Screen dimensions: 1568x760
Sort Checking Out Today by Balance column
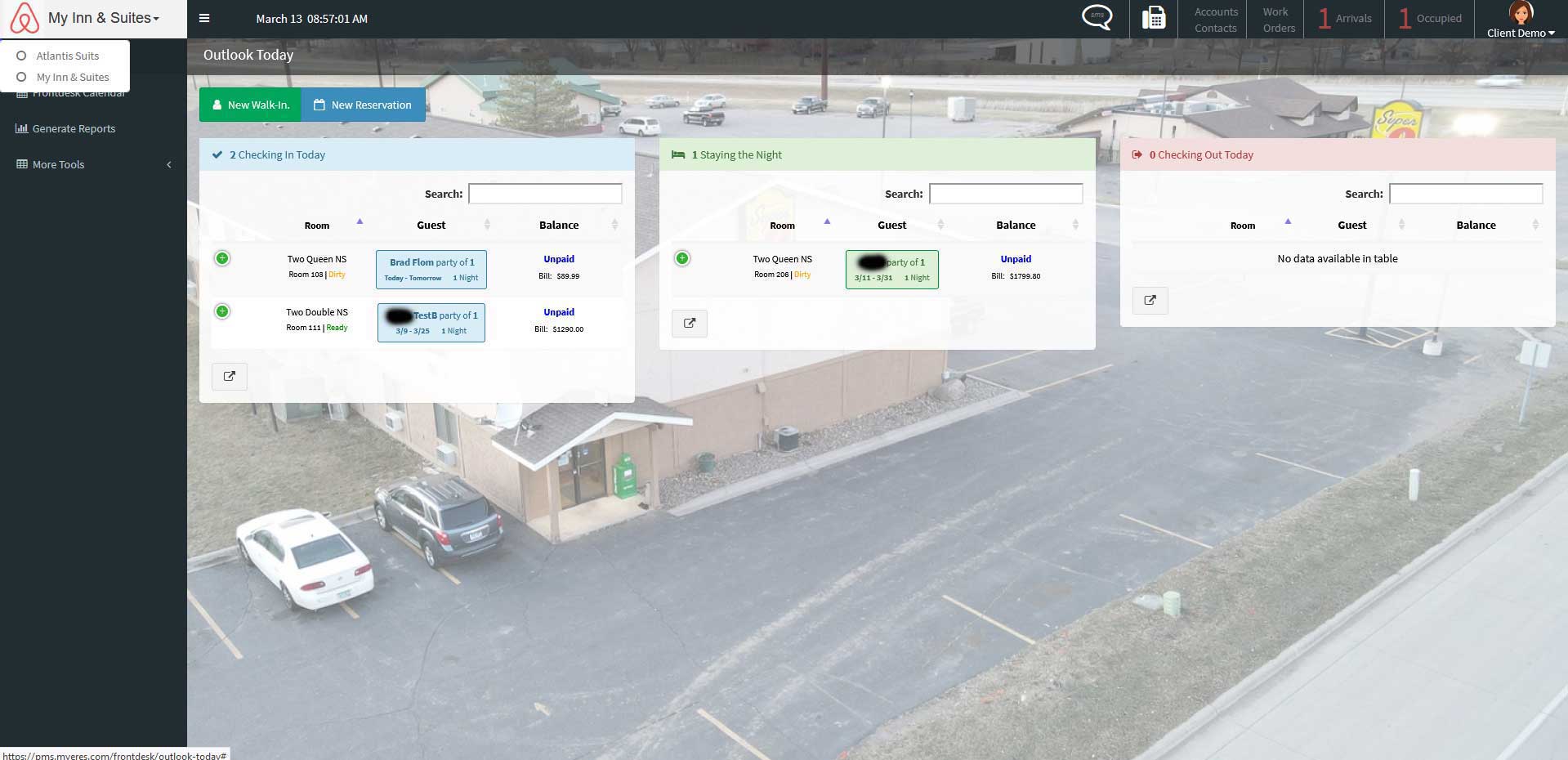click(x=1476, y=225)
